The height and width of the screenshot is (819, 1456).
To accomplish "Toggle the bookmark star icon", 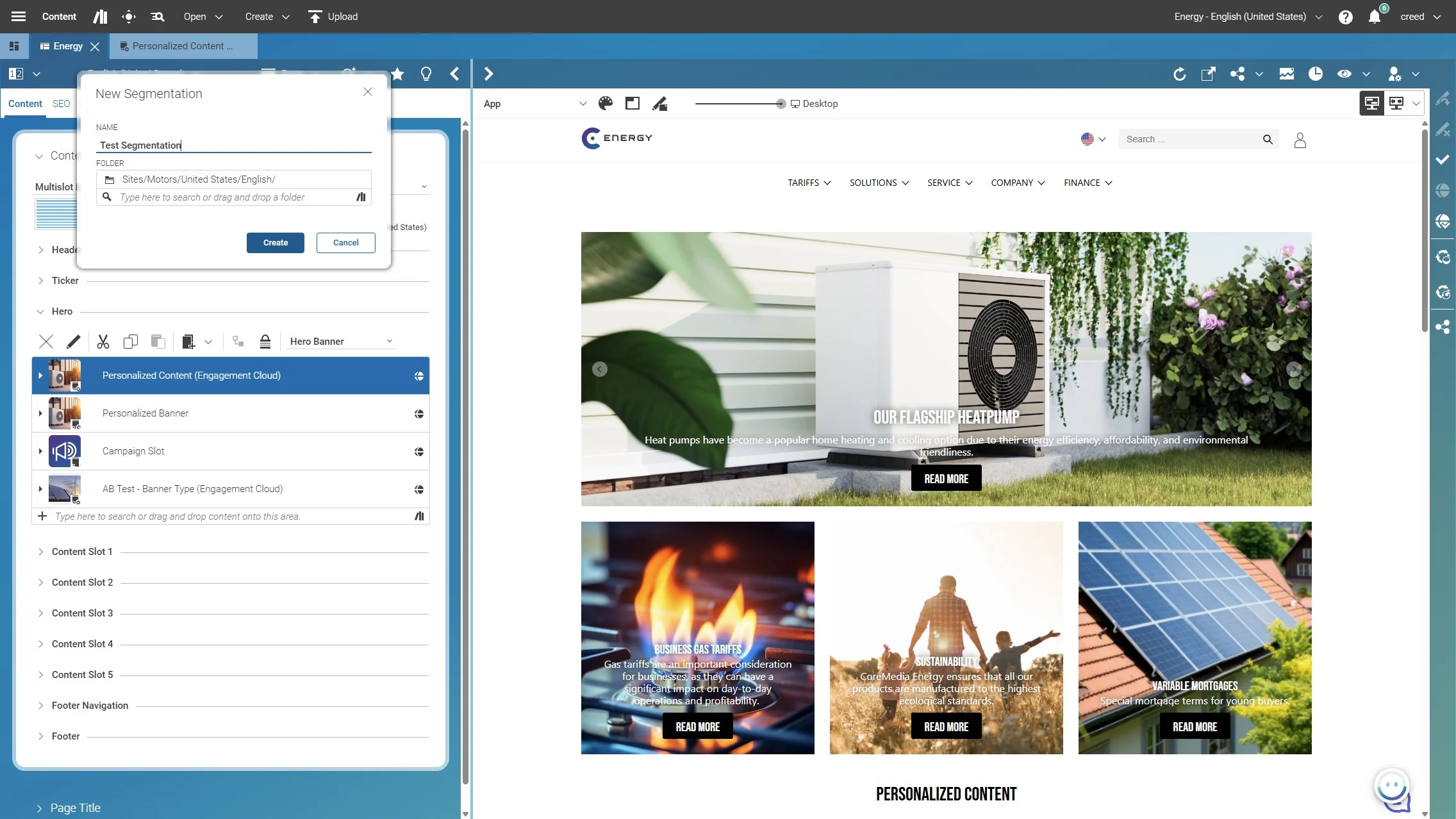I will point(398,74).
